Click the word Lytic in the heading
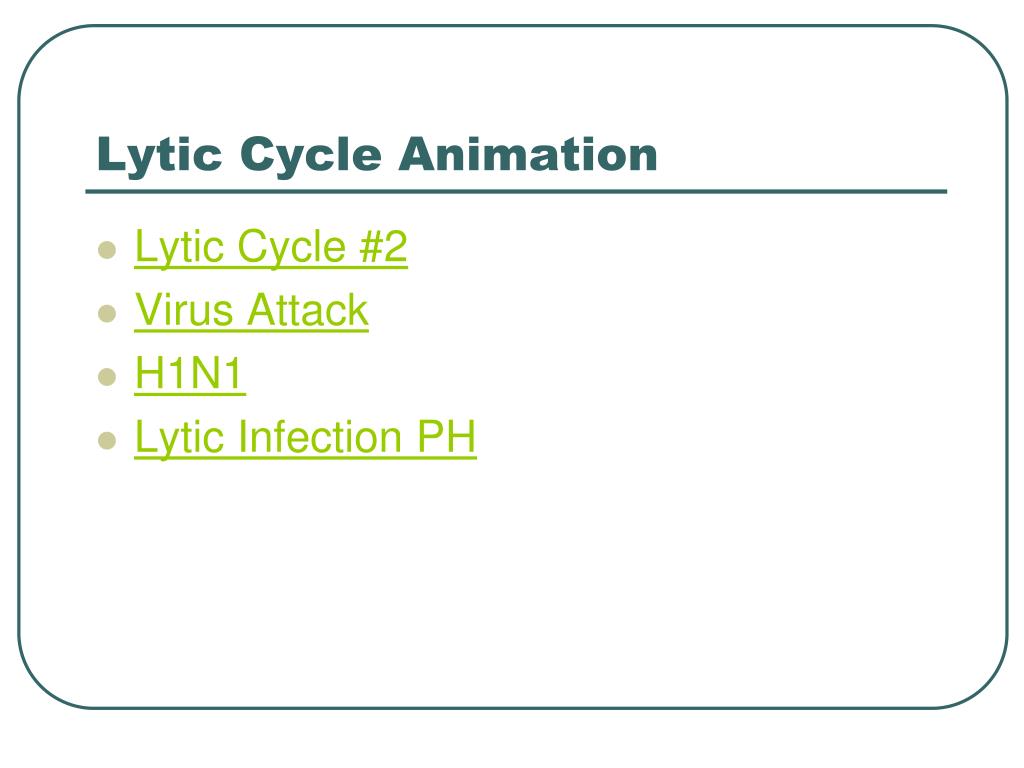This screenshot has height=768, width=1024. point(159,155)
